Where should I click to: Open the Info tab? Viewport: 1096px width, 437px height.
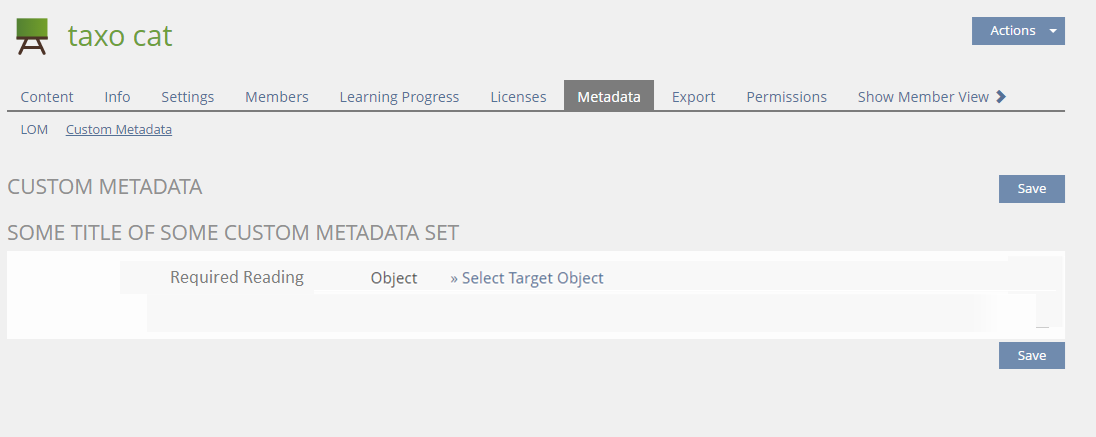coord(117,97)
